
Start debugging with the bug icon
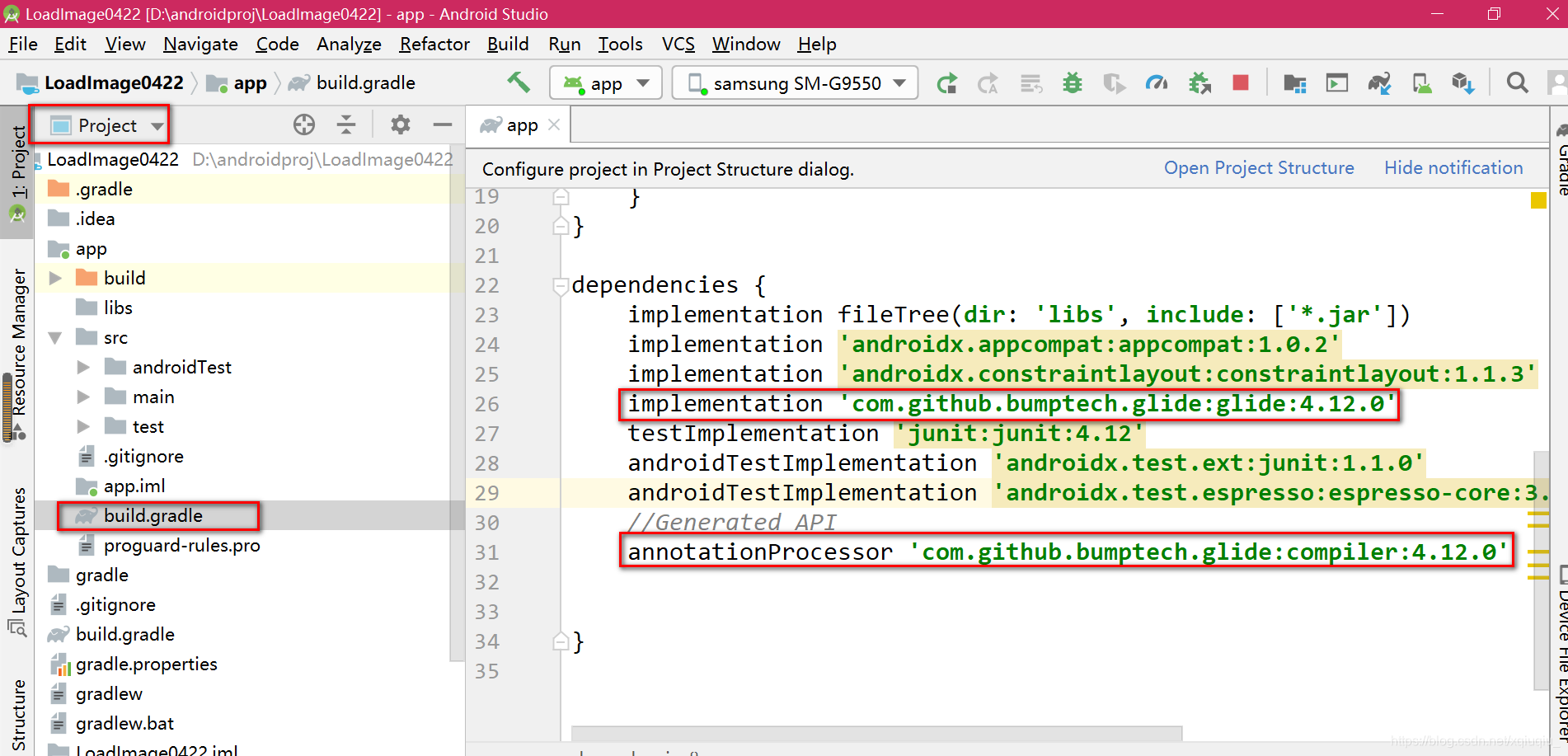click(1072, 83)
